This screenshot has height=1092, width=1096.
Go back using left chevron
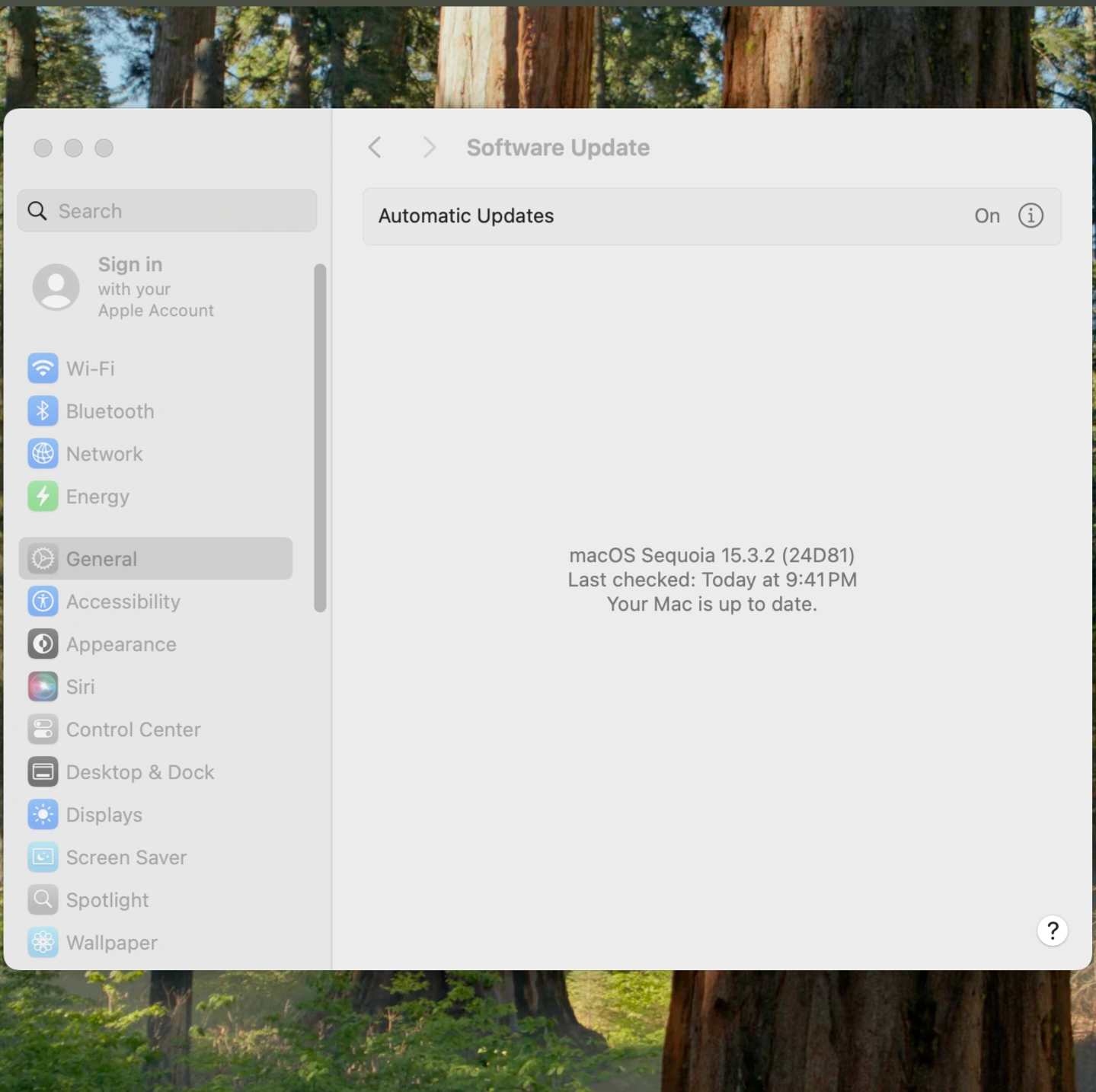pos(375,148)
